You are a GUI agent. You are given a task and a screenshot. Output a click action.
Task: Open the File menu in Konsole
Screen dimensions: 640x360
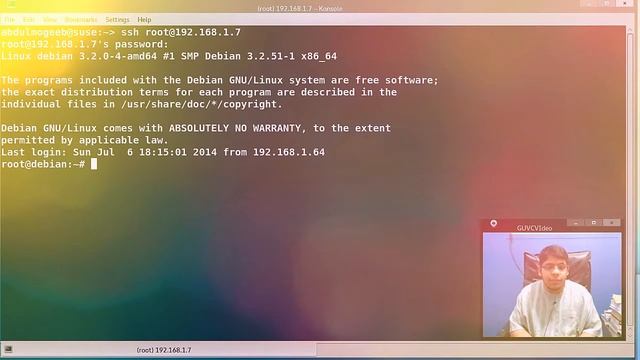point(9,20)
